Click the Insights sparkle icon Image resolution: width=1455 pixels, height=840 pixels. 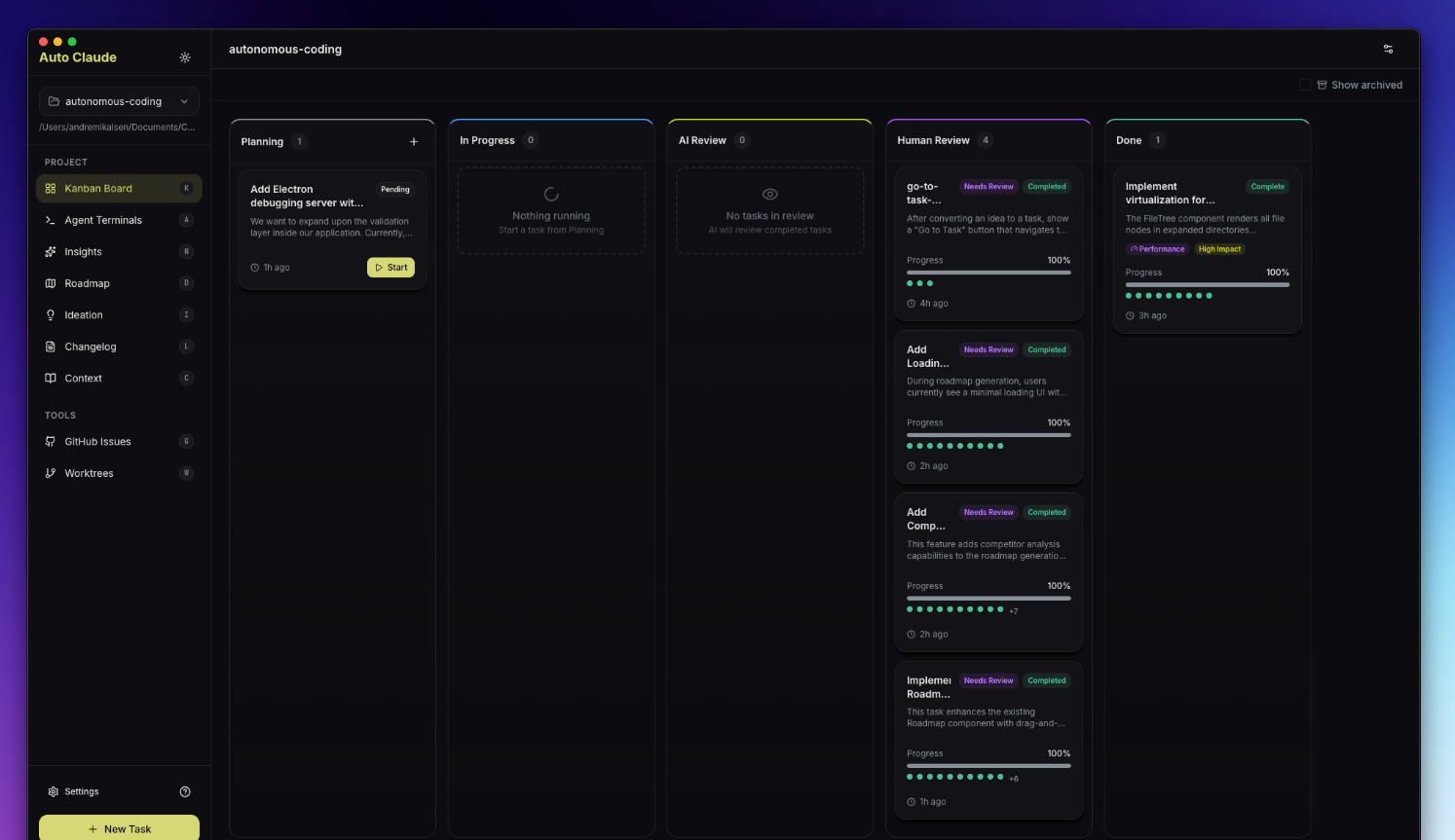coord(51,252)
